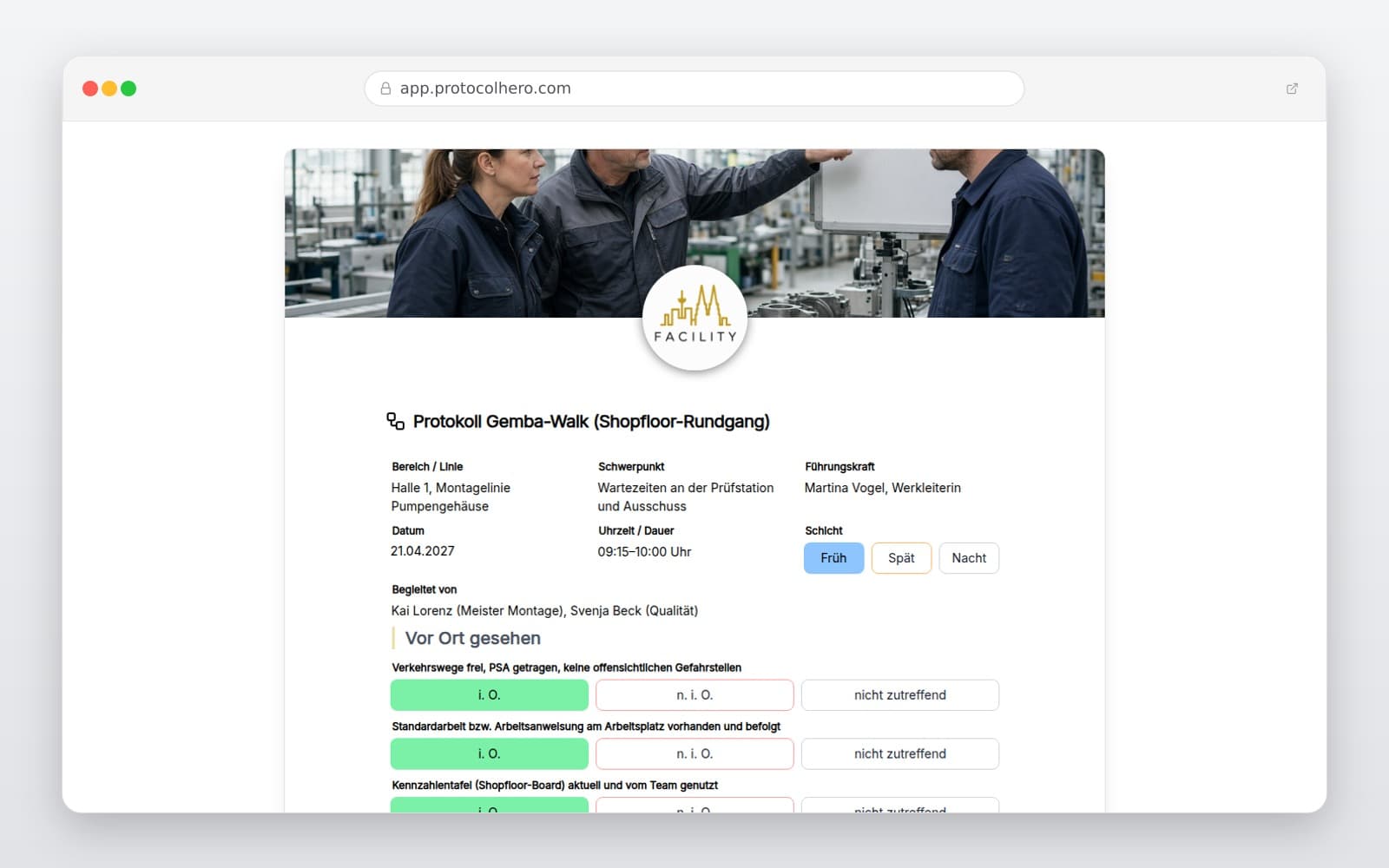Mark Standardarbeit row as n. i. O.
Screen dimensions: 1389x868
pyautogui.click(x=694, y=754)
